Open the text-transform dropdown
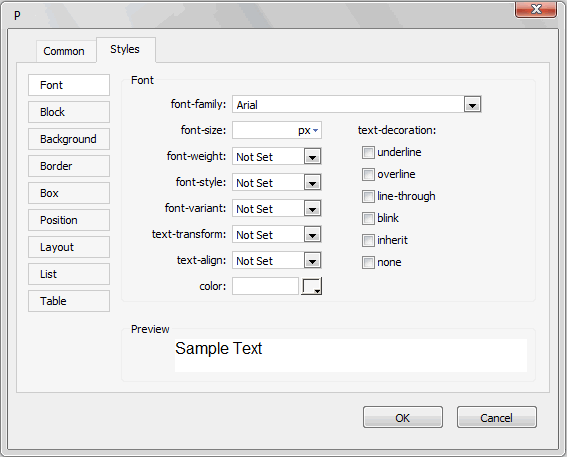Screen dimensions: 567x457 click(312, 235)
